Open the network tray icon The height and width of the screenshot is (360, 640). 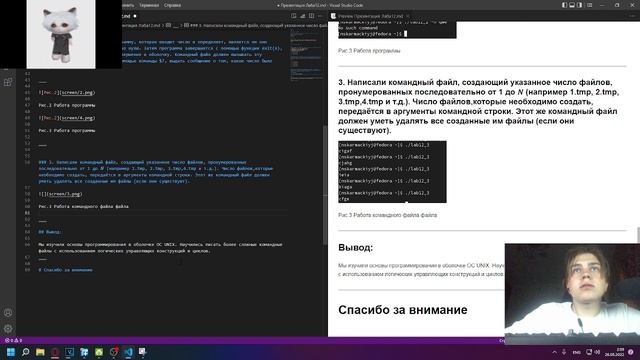589,352
